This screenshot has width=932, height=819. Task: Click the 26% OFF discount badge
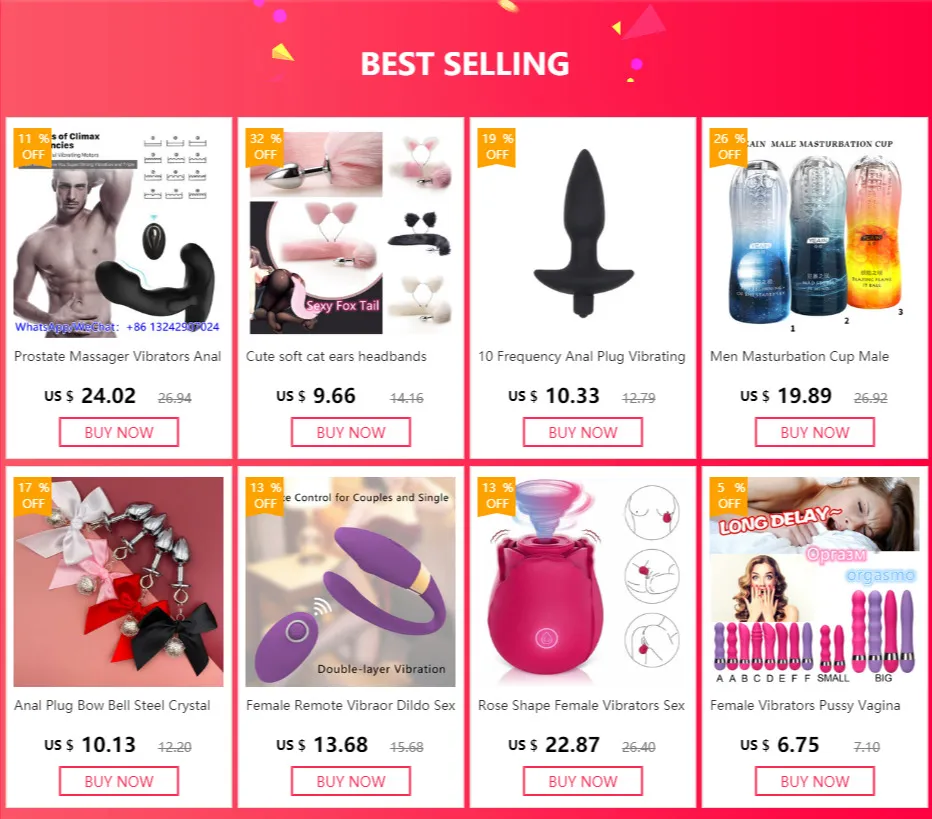tap(729, 147)
